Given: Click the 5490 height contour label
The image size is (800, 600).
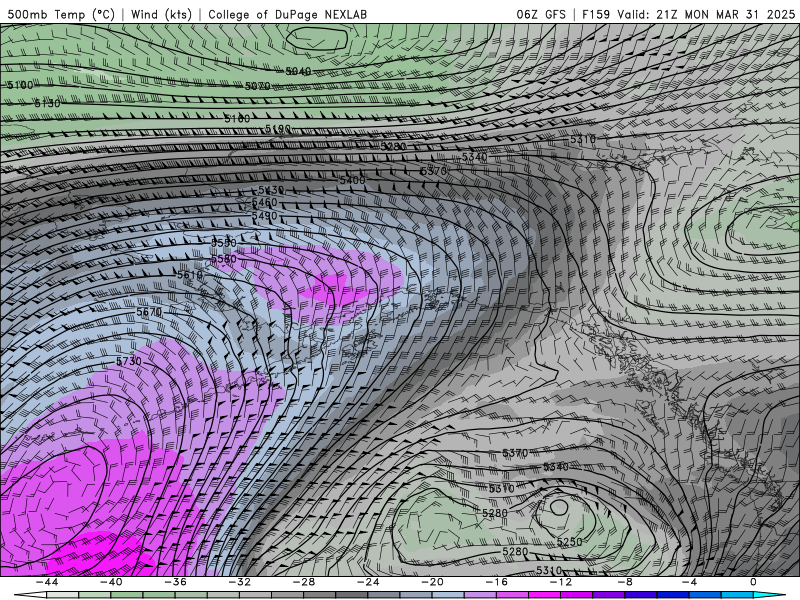Looking at the screenshot, I should [x=264, y=216].
